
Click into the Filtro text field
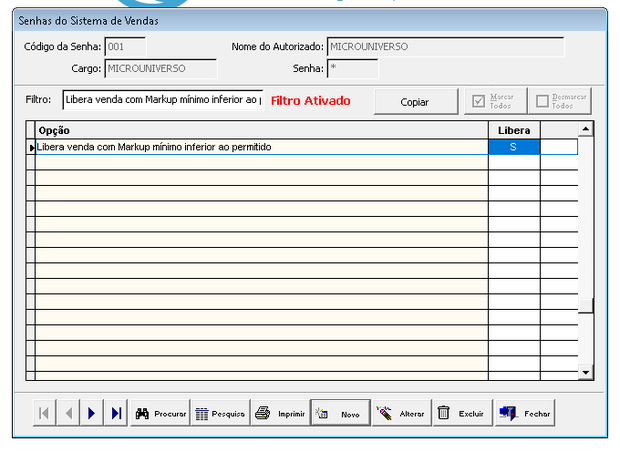click(162, 101)
